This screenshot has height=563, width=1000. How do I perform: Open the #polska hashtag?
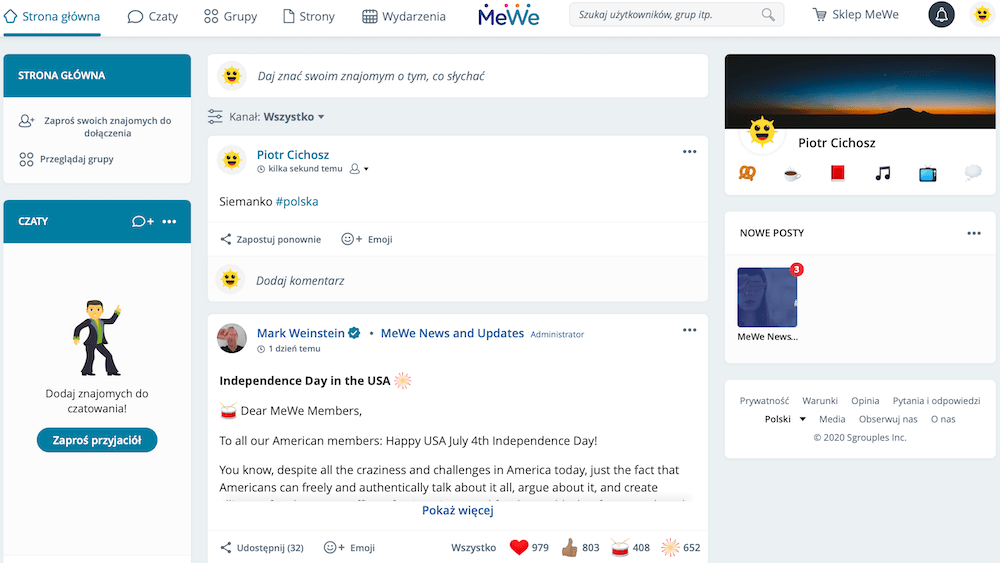297,201
